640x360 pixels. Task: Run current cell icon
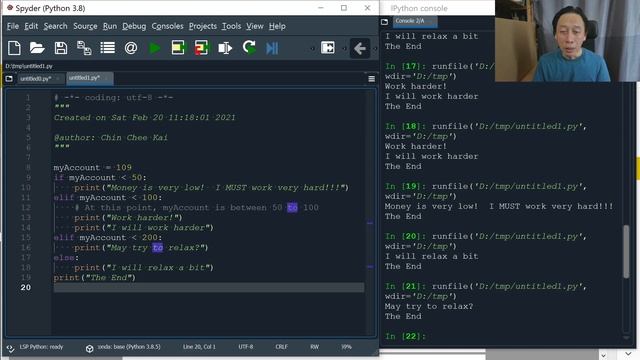coord(178,48)
